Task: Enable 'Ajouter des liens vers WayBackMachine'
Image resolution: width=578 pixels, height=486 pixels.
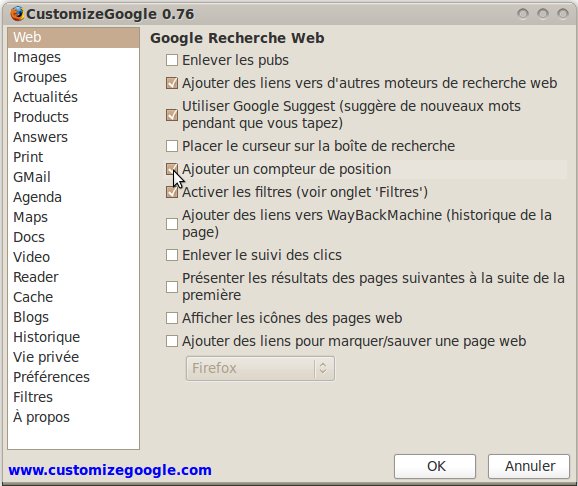Action: [172, 223]
